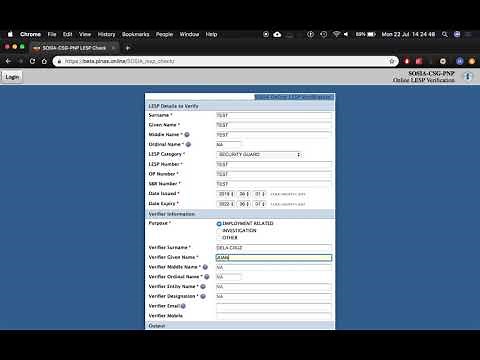Click the white circular extension icon
480x360 pixels.
pos(443,61)
